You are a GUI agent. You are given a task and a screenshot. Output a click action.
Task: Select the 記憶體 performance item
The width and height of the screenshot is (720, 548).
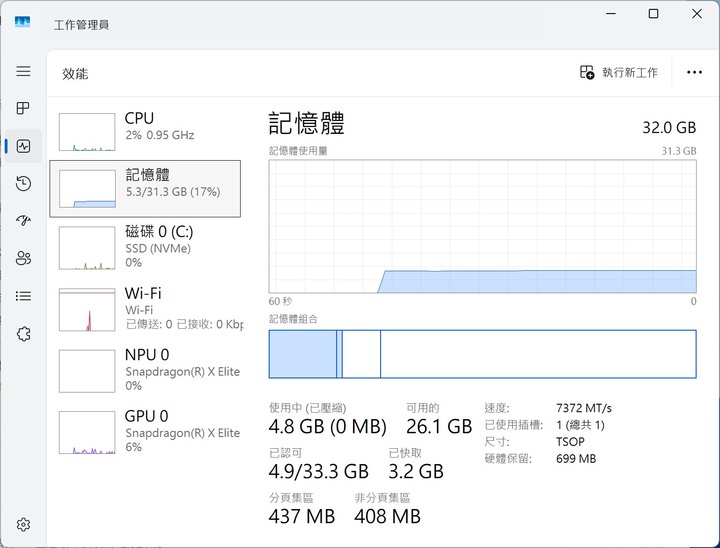coord(145,188)
